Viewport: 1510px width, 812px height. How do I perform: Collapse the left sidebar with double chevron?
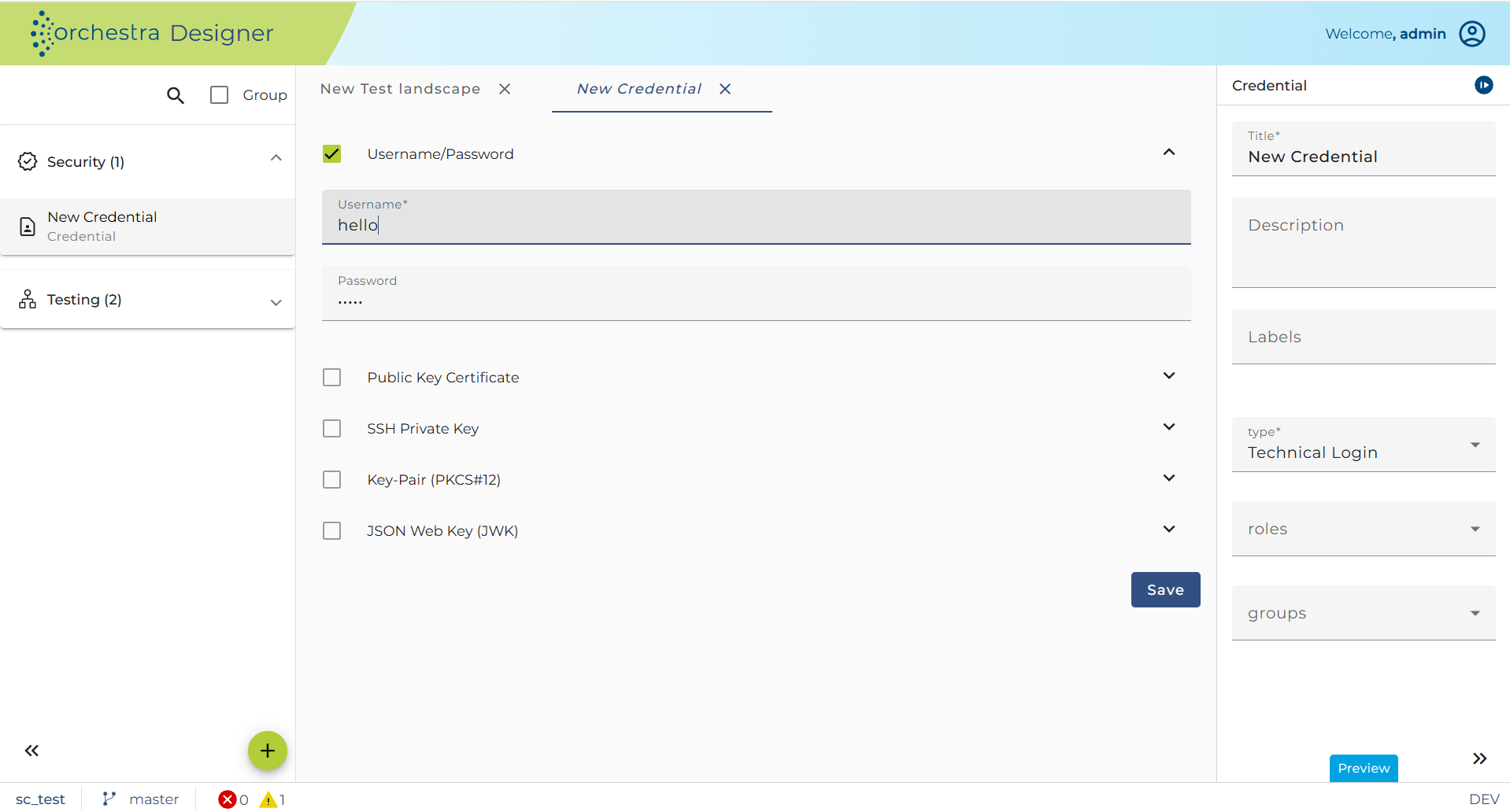tap(31, 751)
